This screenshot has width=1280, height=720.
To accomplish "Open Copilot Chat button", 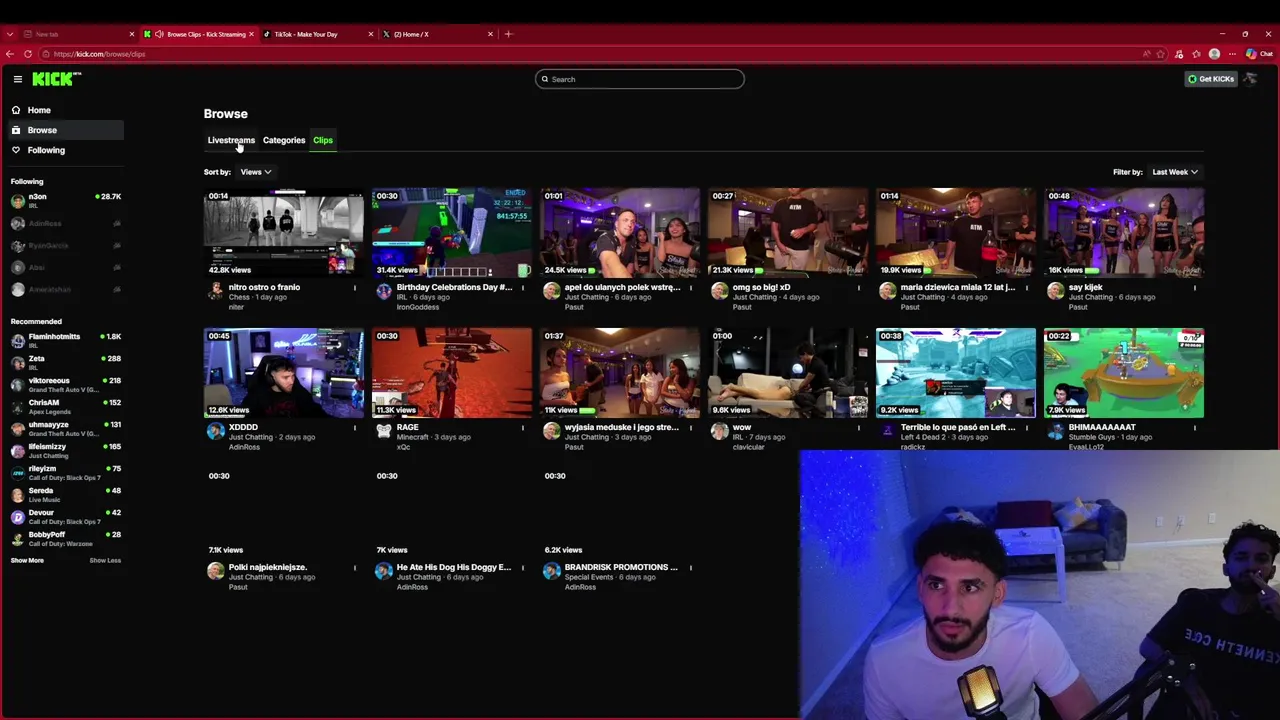I will point(1259,54).
